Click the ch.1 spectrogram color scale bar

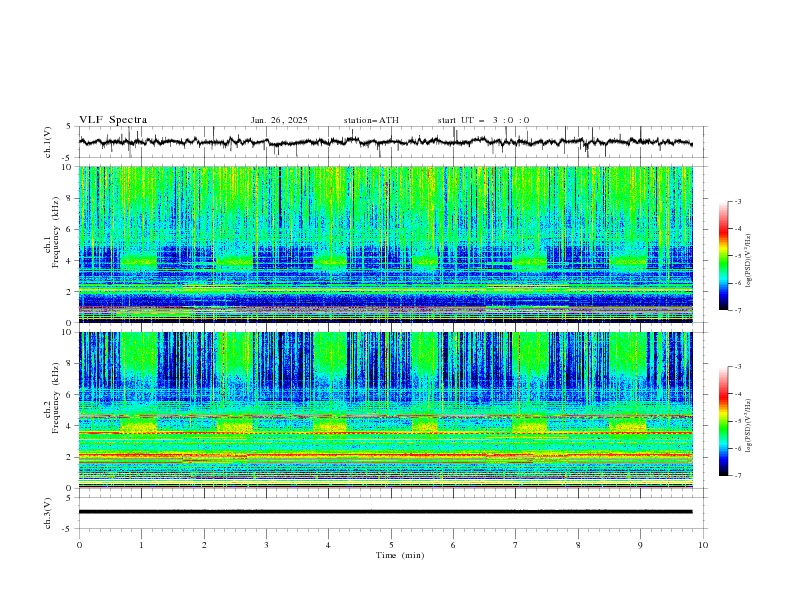point(723,256)
